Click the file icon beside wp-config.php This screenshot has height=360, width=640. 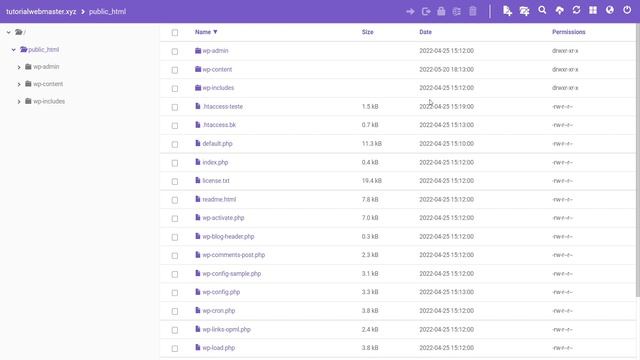pos(198,292)
